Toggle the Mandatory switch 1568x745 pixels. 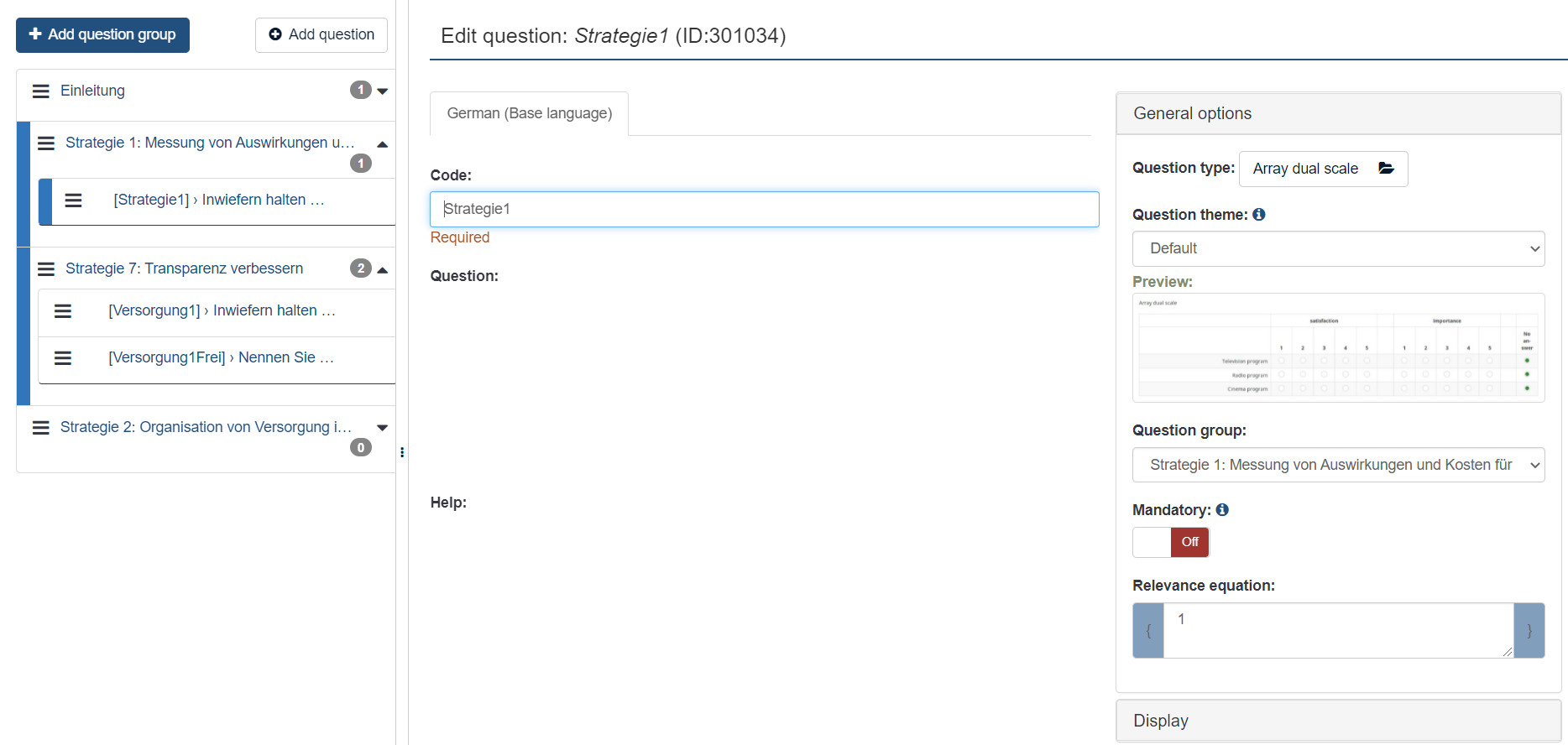[x=1170, y=542]
